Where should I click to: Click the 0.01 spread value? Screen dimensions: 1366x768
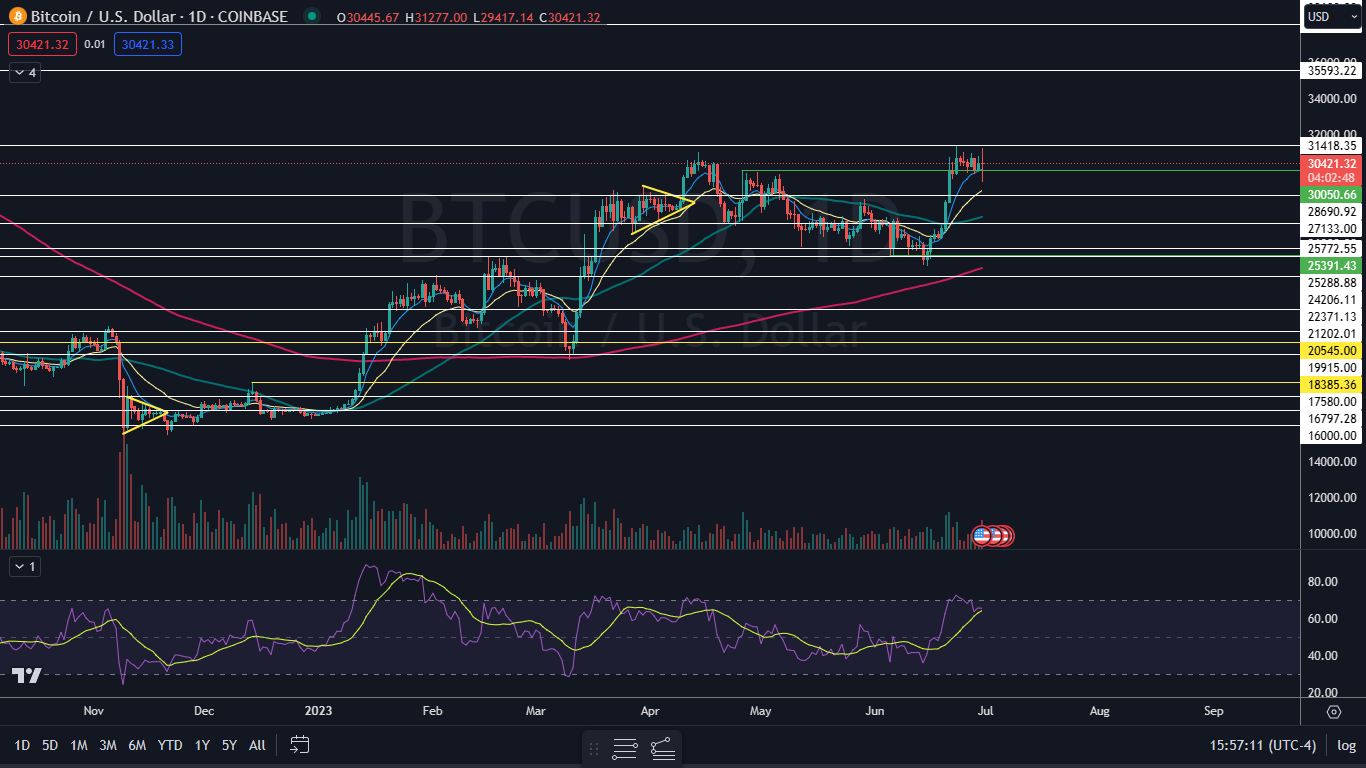[95, 44]
